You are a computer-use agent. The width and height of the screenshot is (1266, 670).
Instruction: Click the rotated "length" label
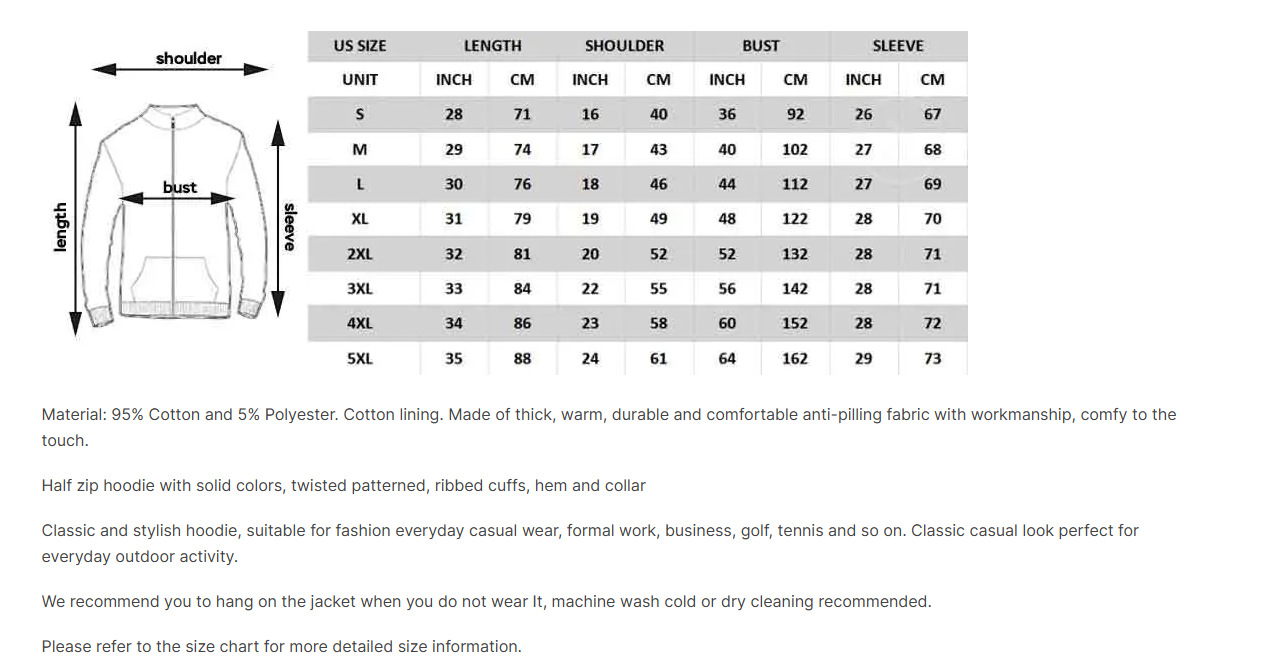tap(60, 227)
